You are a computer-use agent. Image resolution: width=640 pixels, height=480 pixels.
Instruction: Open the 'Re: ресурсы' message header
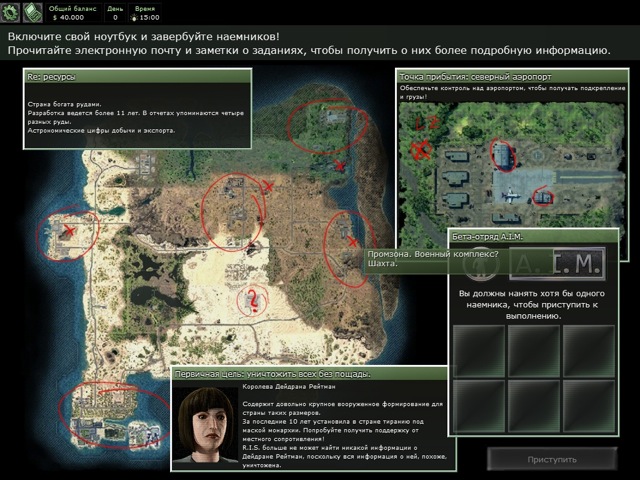(137, 76)
